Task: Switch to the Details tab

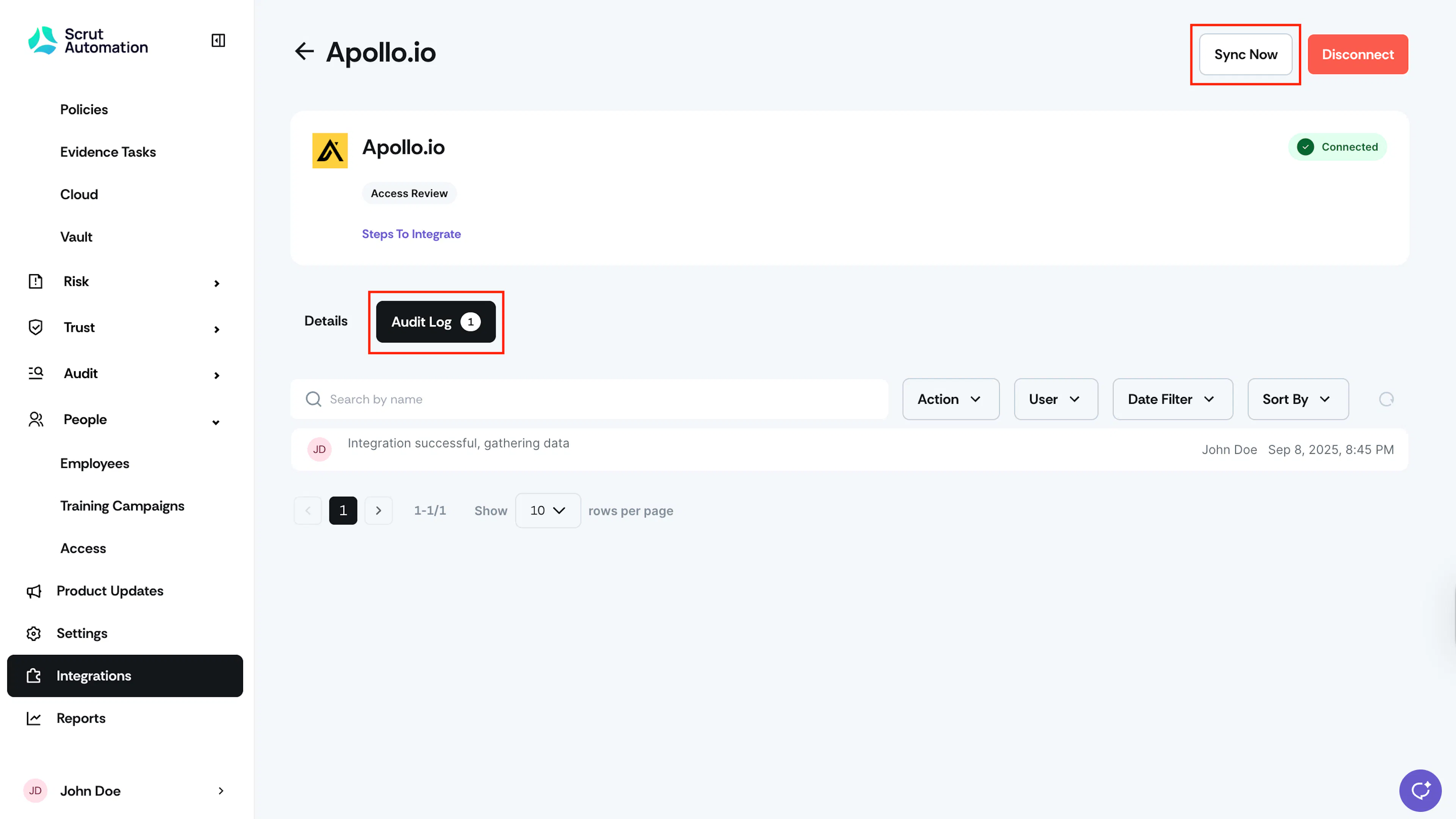Action: [x=326, y=321]
